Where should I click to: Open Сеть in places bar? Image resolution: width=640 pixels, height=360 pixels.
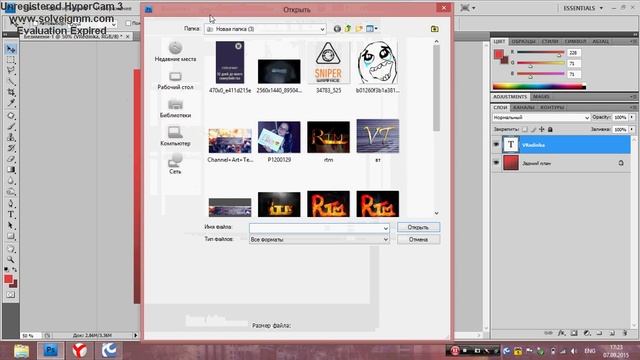175,164
